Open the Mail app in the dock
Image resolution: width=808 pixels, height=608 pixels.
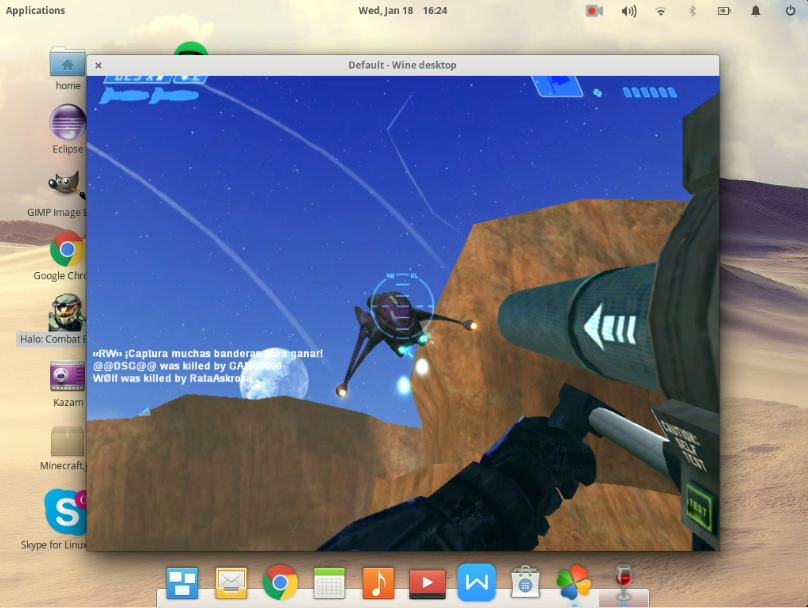[x=231, y=582]
